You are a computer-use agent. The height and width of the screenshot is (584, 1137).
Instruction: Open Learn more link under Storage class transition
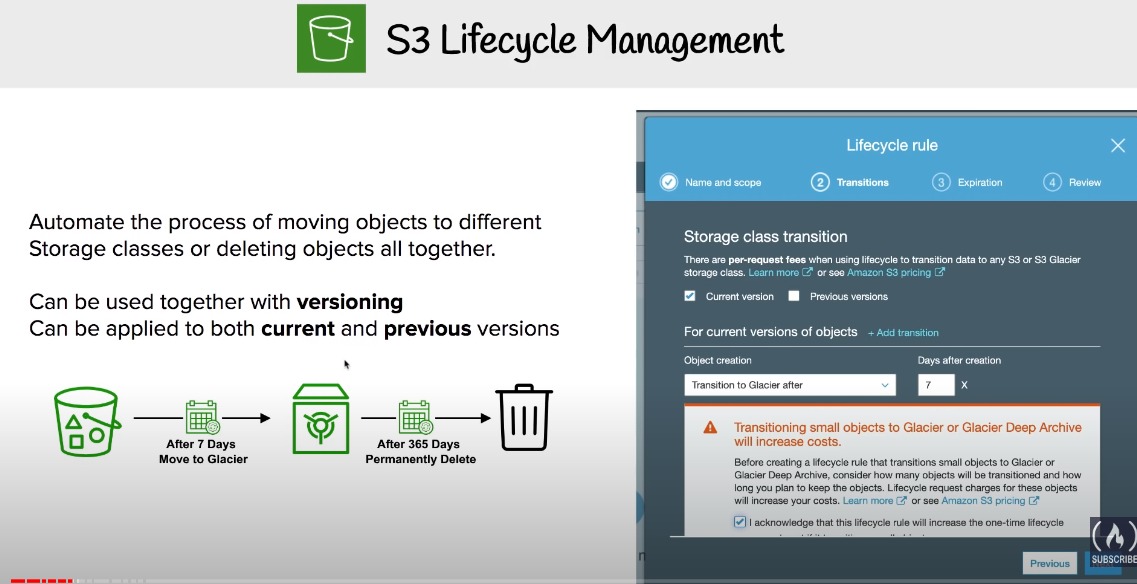(x=780, y=273)
